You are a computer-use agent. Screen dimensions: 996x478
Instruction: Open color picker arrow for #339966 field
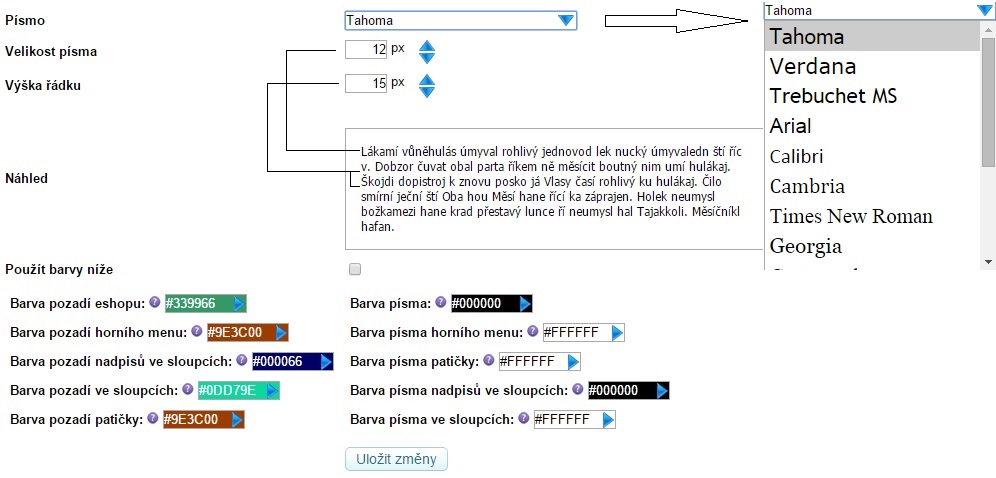239,304
